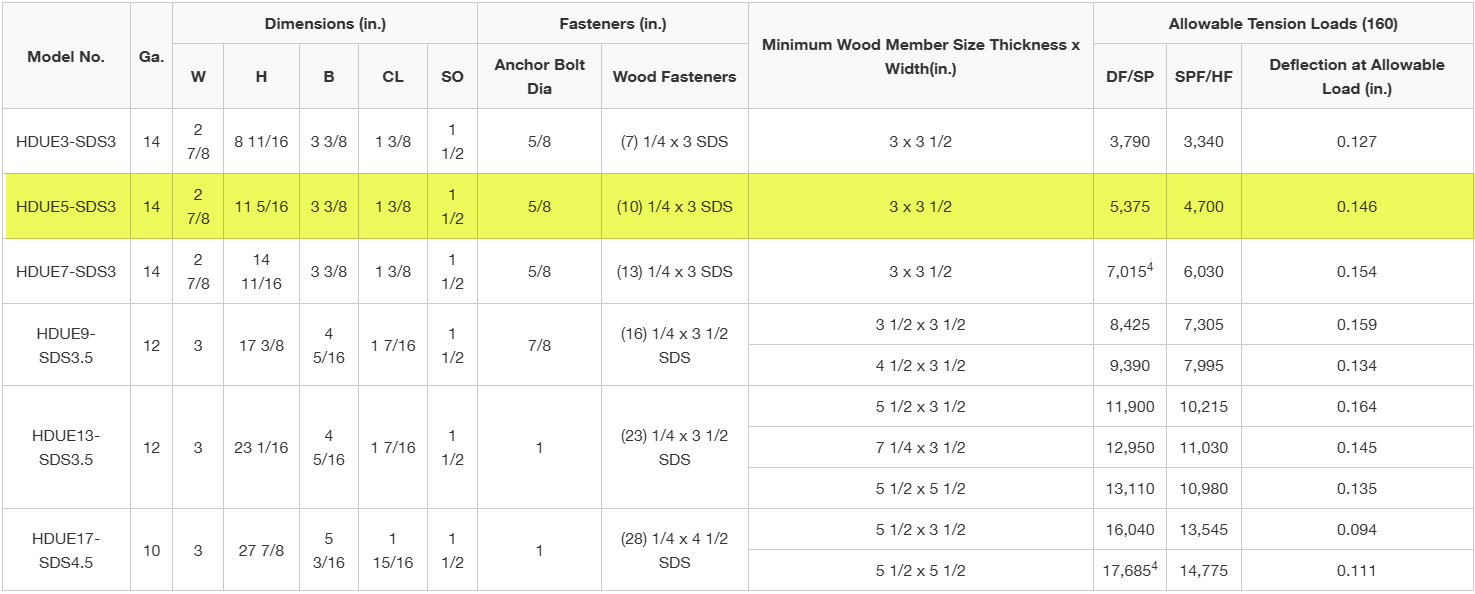Image resolution: width=1475 pixels, height=594 pixels.
Task: Click the 7/8 anchor bolt diameter cell
Action: point(539,345)
